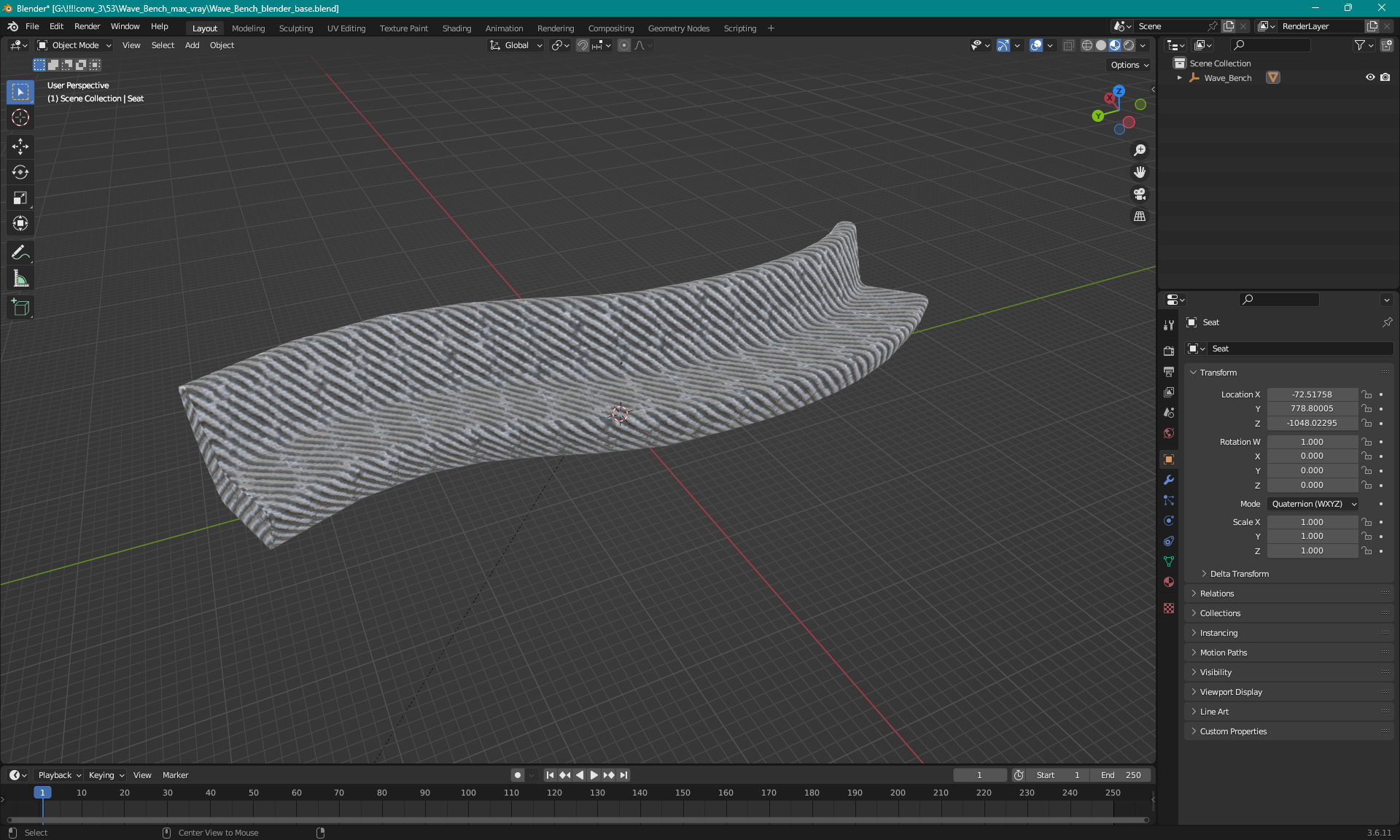Click the Options button in viewport
The height and width of the screenshot is (840, 1400).
pyautogui.click(x=1129, y=65)
